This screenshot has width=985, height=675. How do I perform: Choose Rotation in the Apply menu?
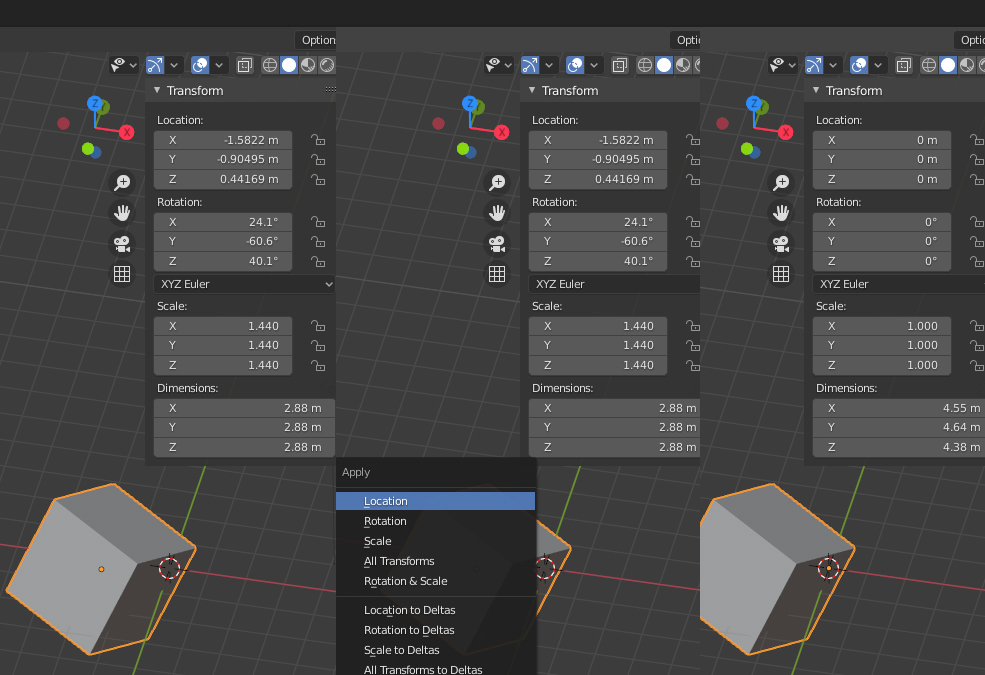435,521
